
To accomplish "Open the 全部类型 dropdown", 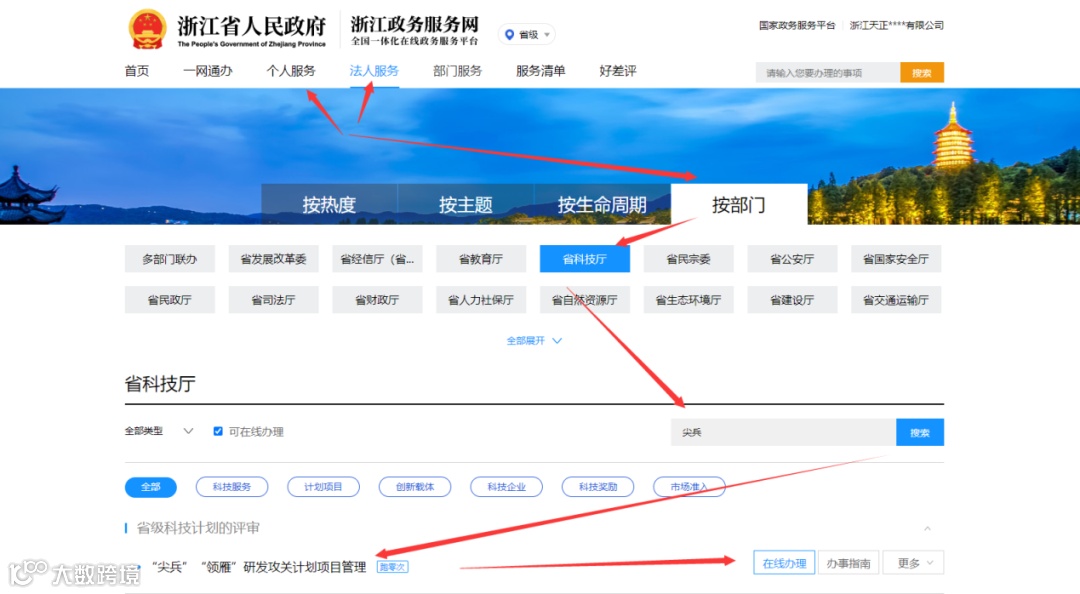I will (158, 431).
